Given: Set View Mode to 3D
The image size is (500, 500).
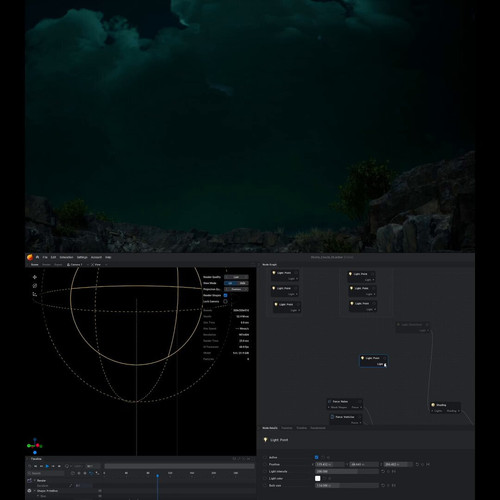Looking at the screenshot, I should point(242,283).
